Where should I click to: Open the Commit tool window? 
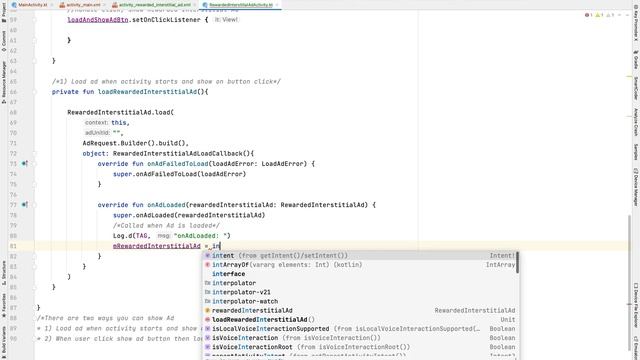4,41
